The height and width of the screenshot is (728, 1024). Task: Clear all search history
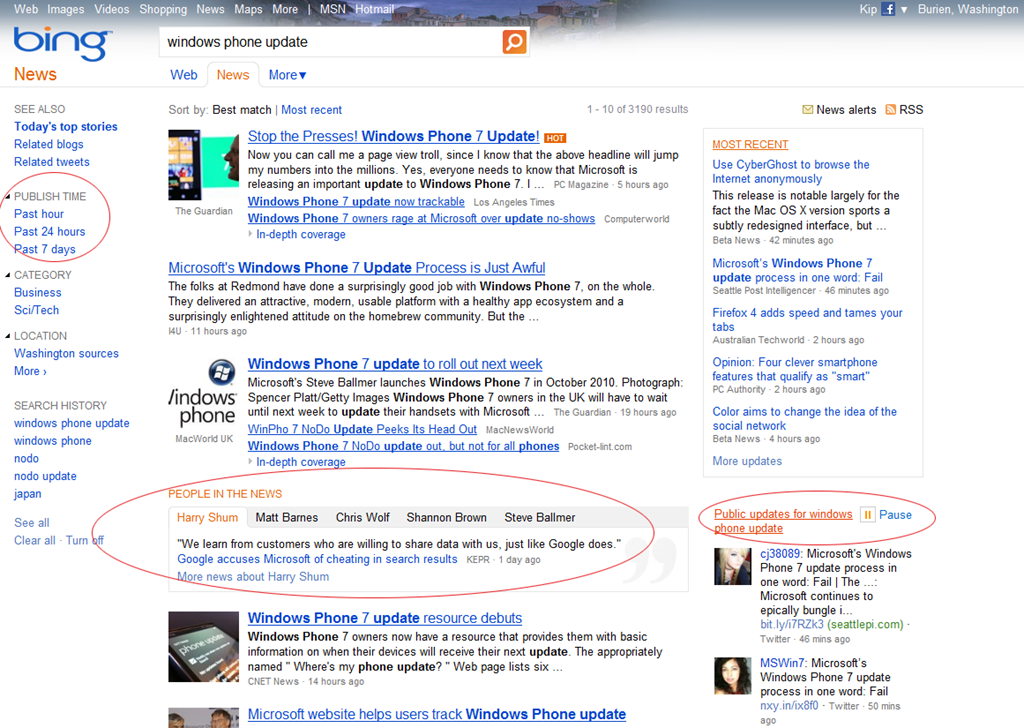(35, 541)
